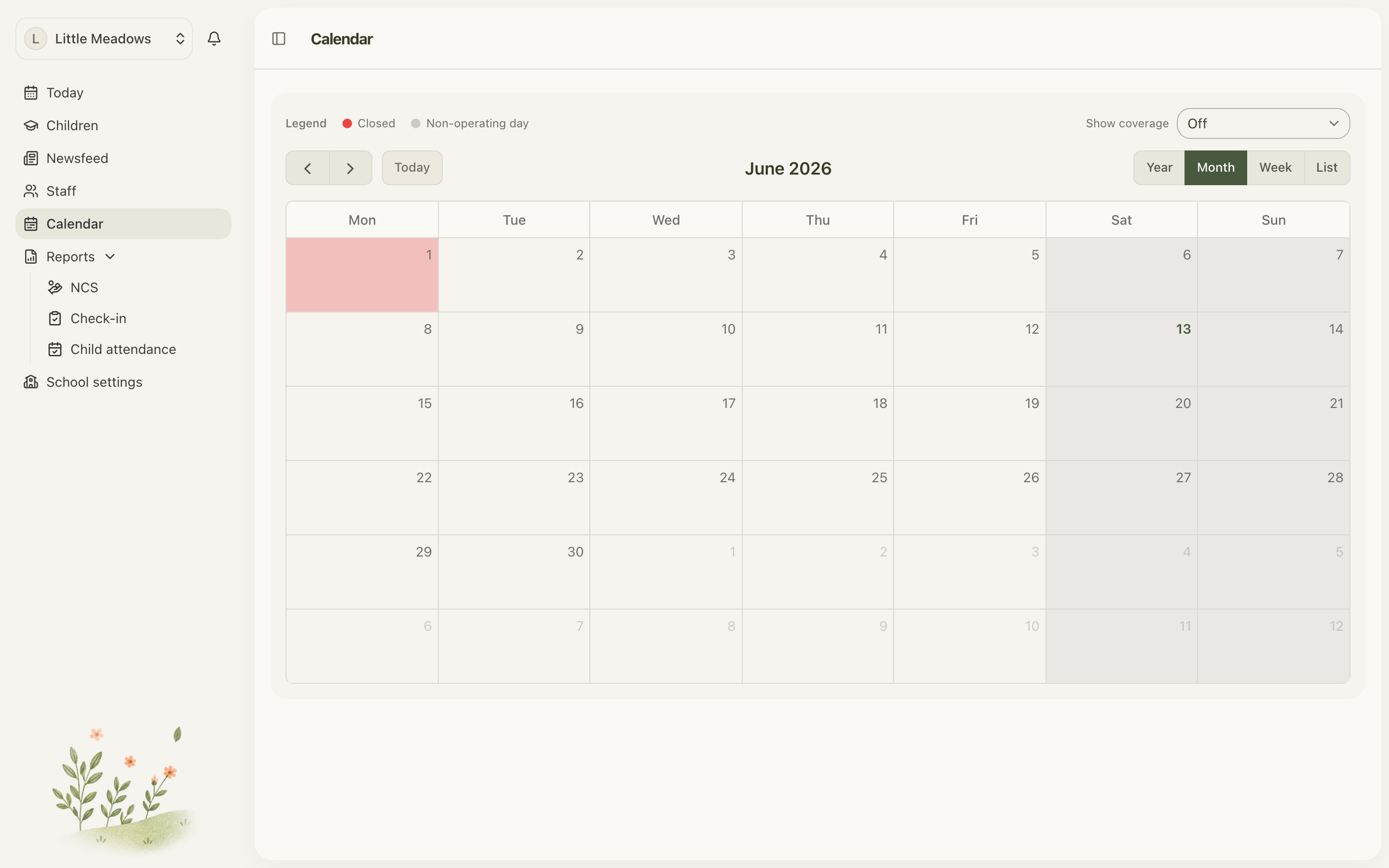The height and width of the screenshot is (868, 1389).
Task: Click the grey Non-operating day legend dot
Action: 416,123
